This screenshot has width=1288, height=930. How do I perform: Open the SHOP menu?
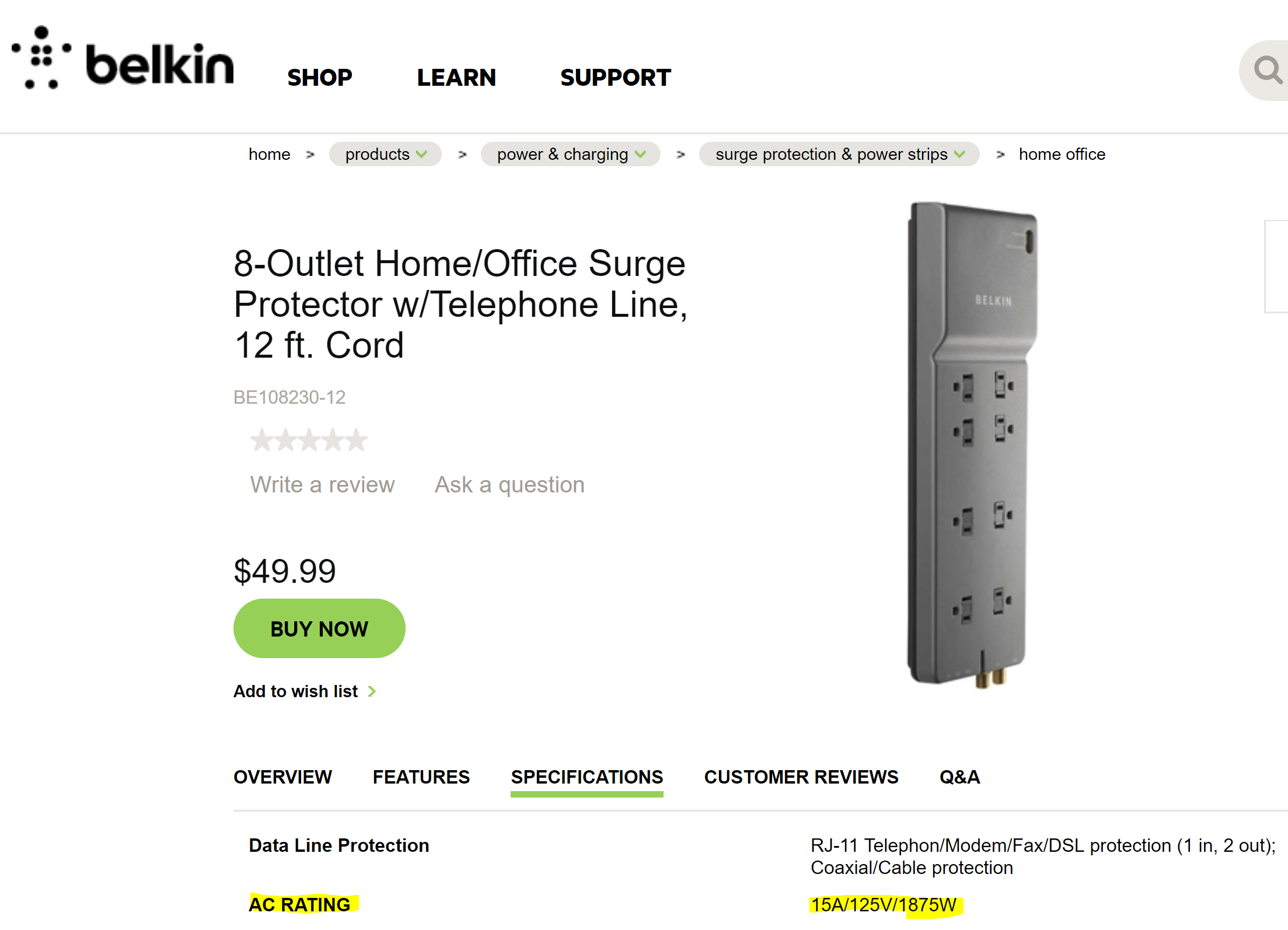click(320, 78)
